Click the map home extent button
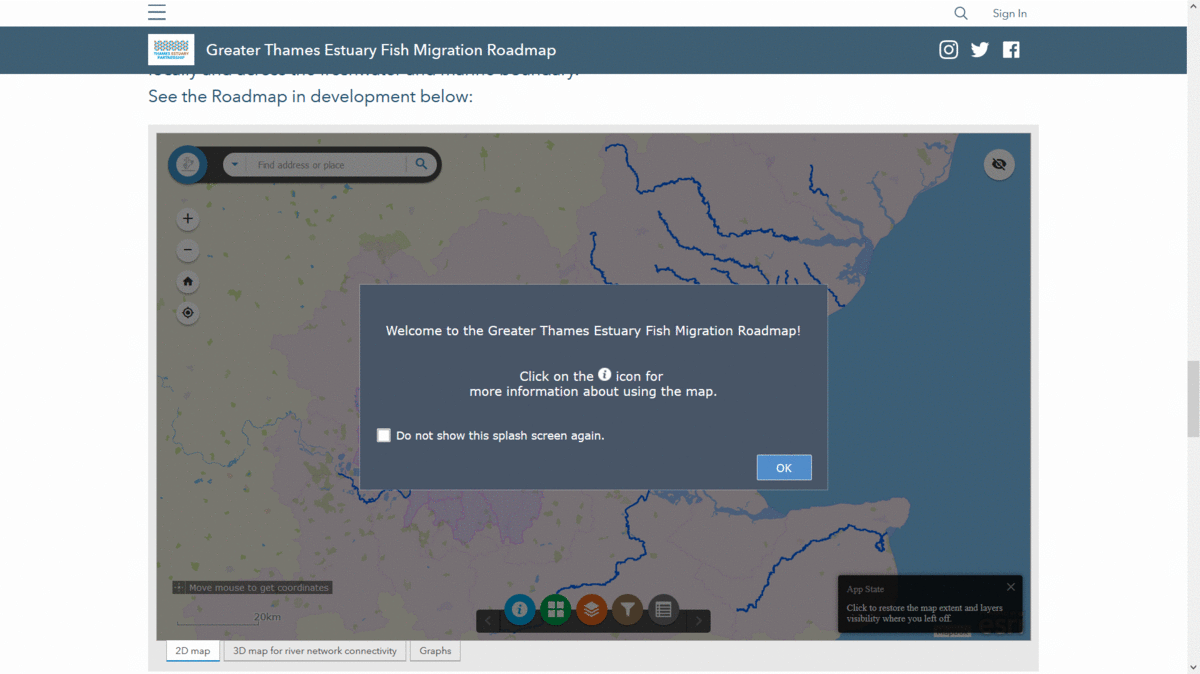The width and height of the screenshot is (1200, 674). pos(187,282)
